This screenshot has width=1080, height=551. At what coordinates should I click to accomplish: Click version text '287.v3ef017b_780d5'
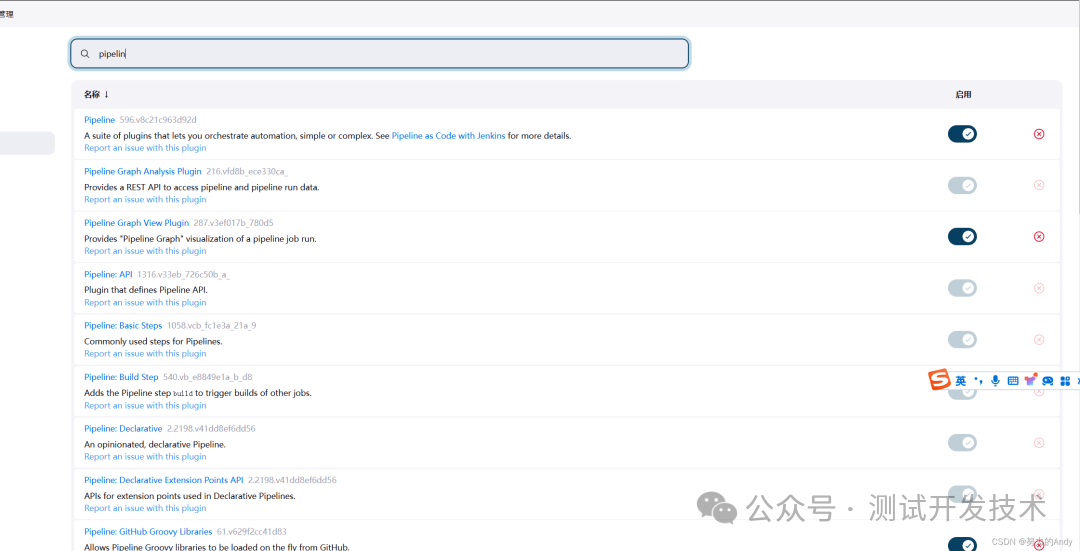(x=233, y=223)
